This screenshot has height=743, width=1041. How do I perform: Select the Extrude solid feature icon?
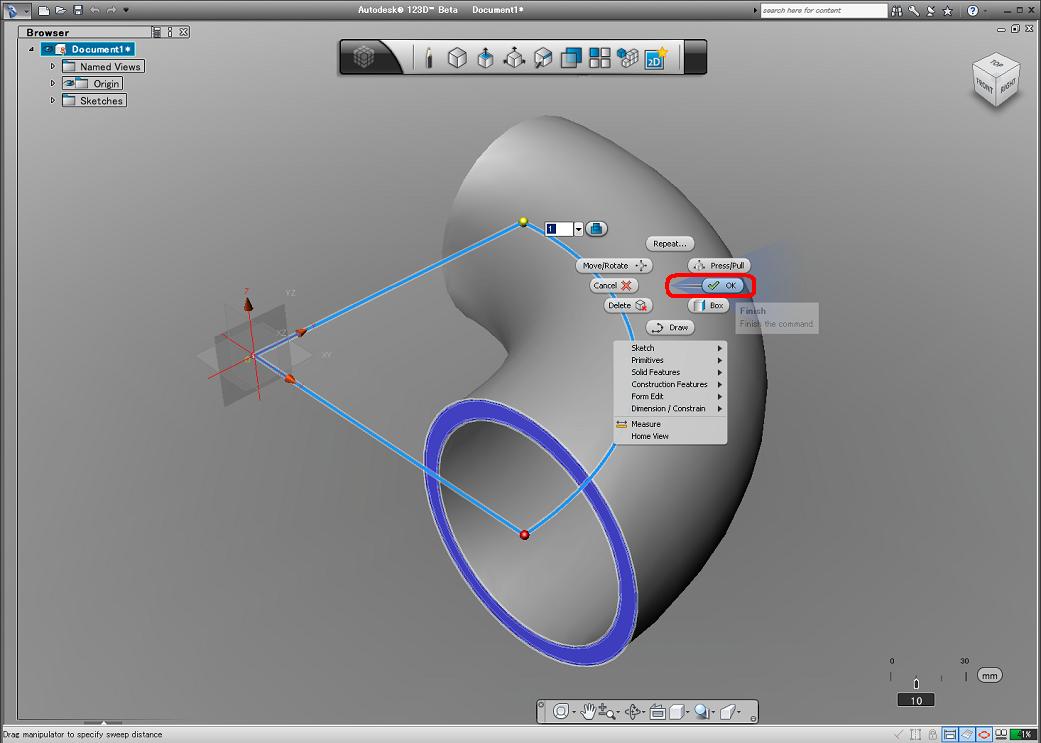point(485,58)
